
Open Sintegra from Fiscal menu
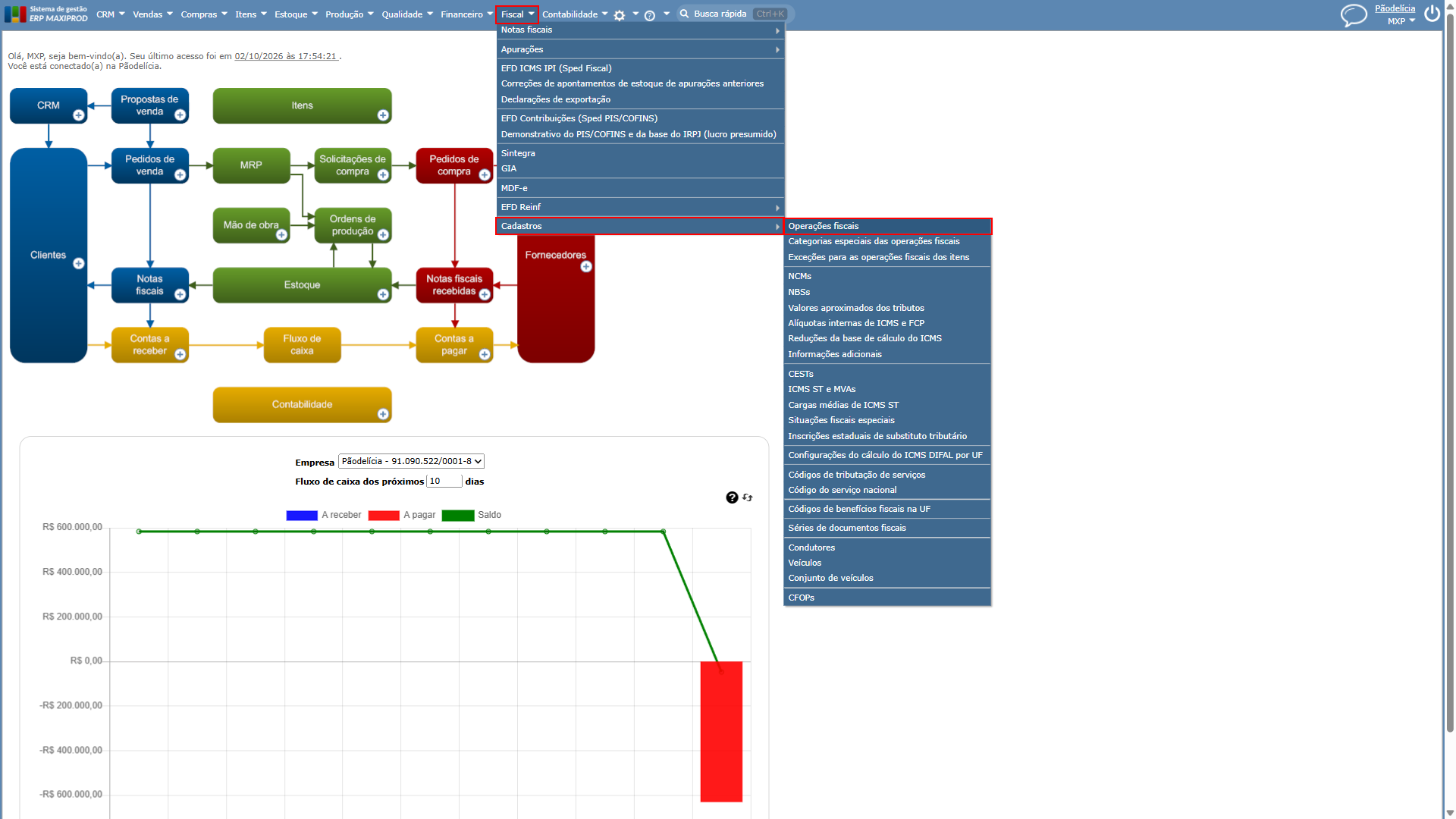[640, 153]
